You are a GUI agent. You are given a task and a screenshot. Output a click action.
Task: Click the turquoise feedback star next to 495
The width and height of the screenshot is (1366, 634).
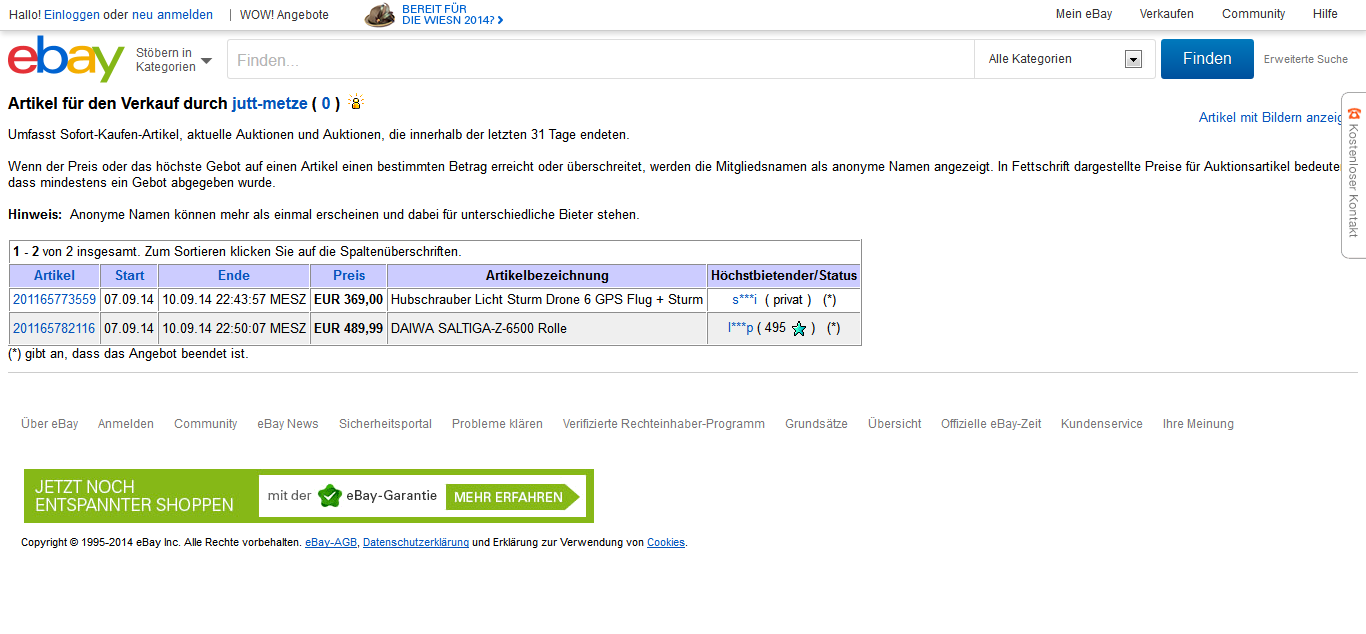799,328
